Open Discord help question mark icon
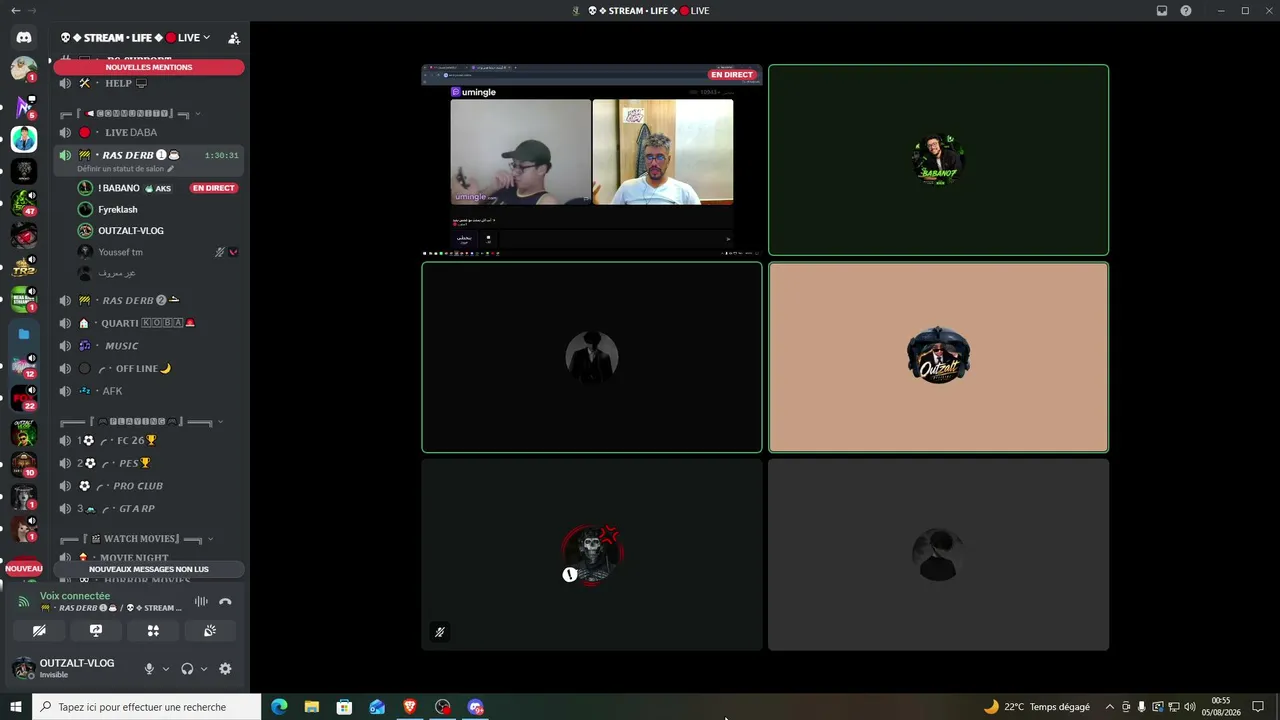Viewport: 1280px width, 720px height. pos(1186,11)
